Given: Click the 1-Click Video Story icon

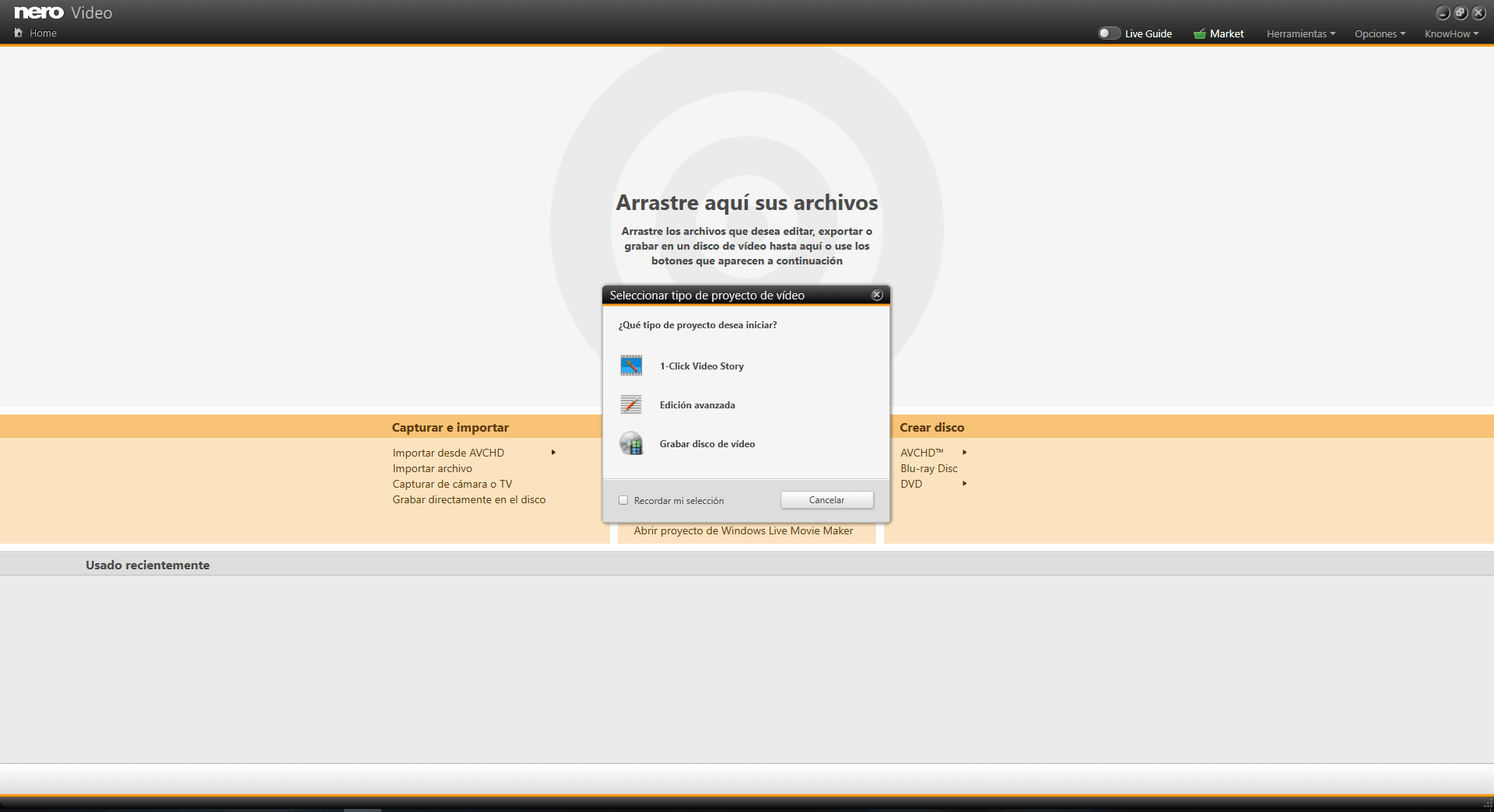Looking at the screenshot, I should click(631, 366).
